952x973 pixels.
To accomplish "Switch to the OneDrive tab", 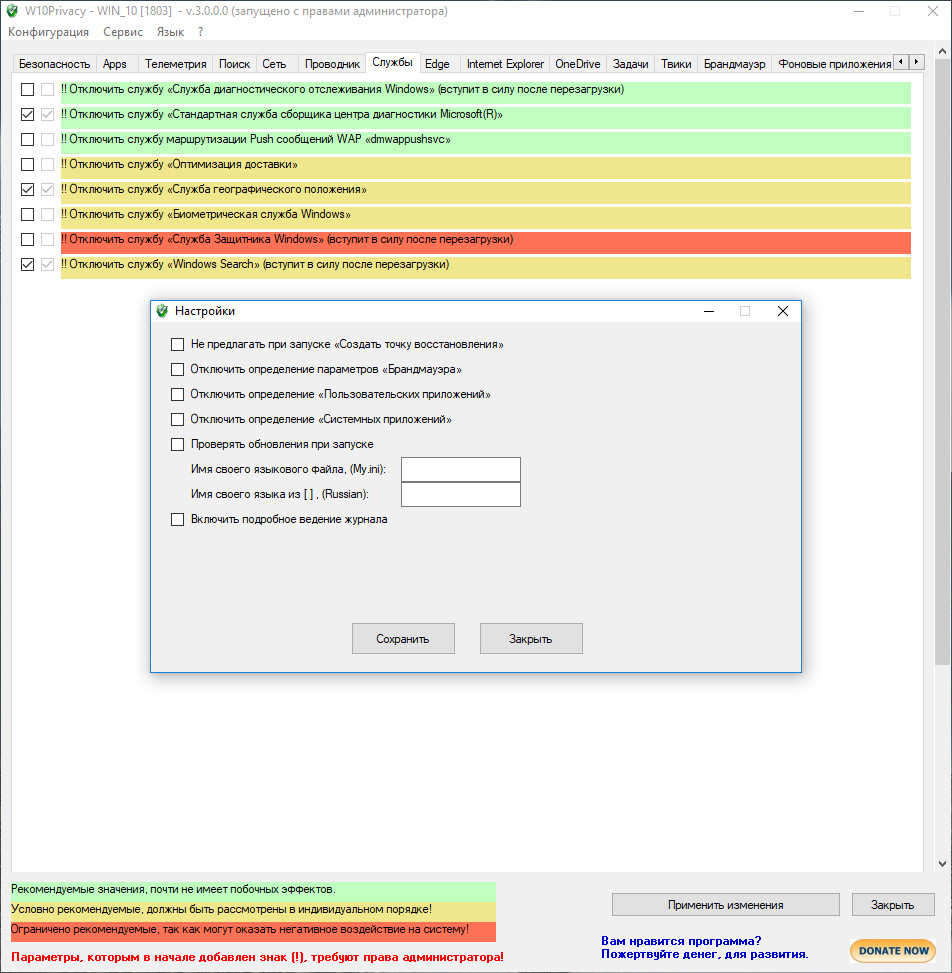I will coord(578,64).
